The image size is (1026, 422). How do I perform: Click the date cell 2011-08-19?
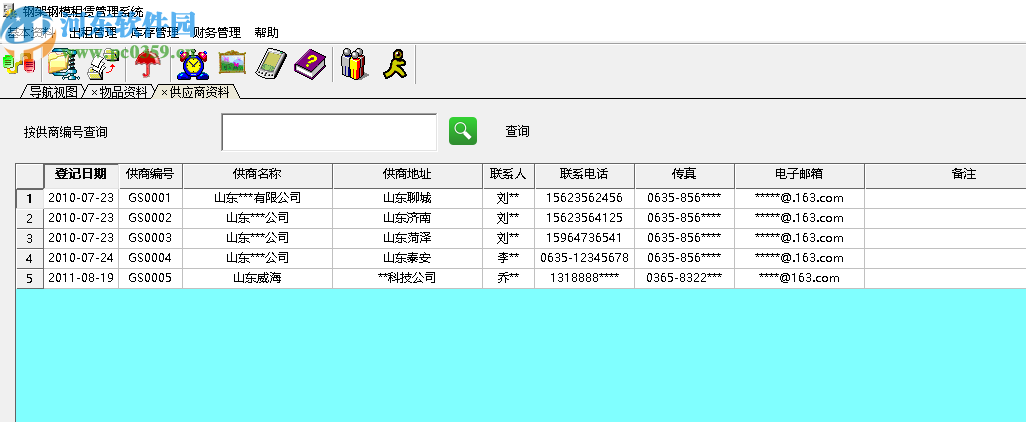point(80,278)
